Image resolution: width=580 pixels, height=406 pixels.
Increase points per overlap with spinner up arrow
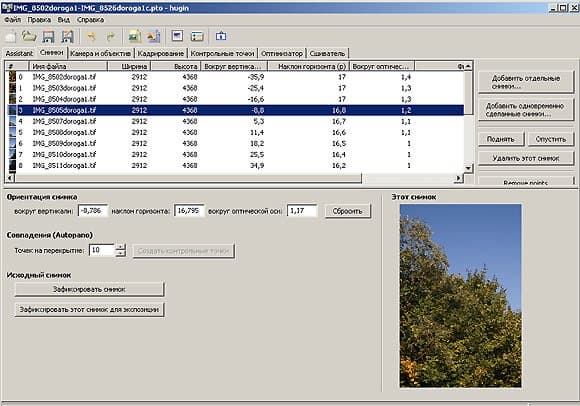[120, 247]
